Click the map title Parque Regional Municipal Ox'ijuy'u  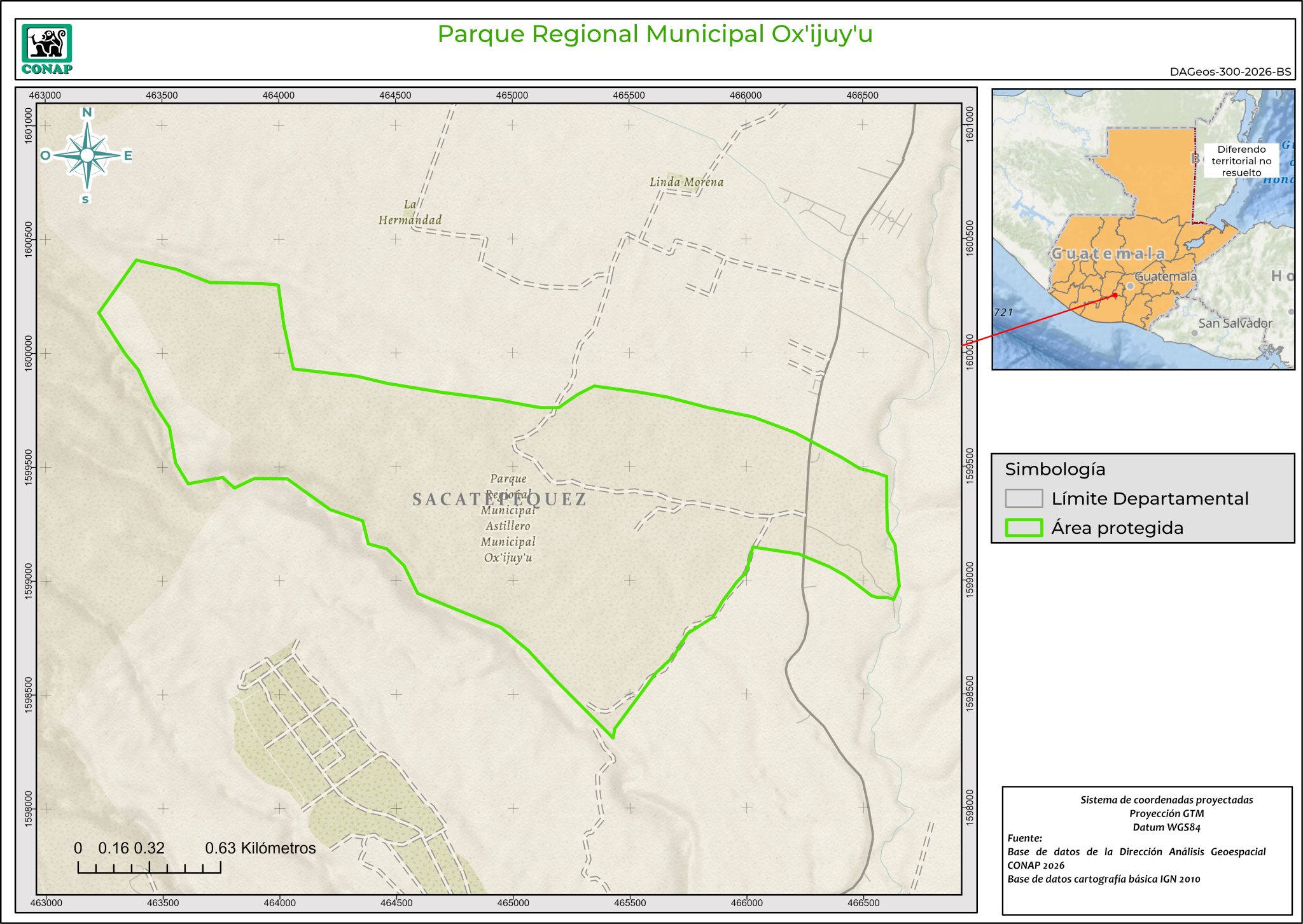click(x=655, y=34)
